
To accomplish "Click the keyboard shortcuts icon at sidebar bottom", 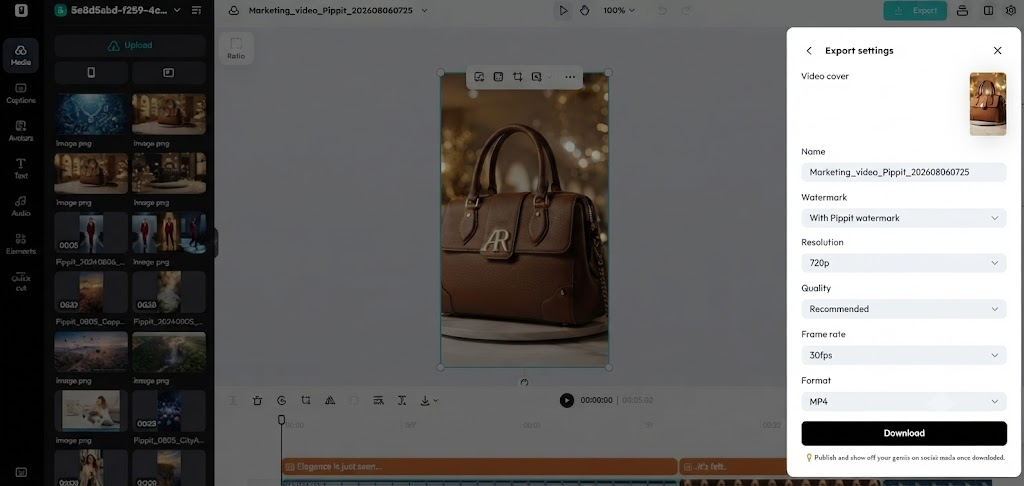I will click(x=21, y=472).
